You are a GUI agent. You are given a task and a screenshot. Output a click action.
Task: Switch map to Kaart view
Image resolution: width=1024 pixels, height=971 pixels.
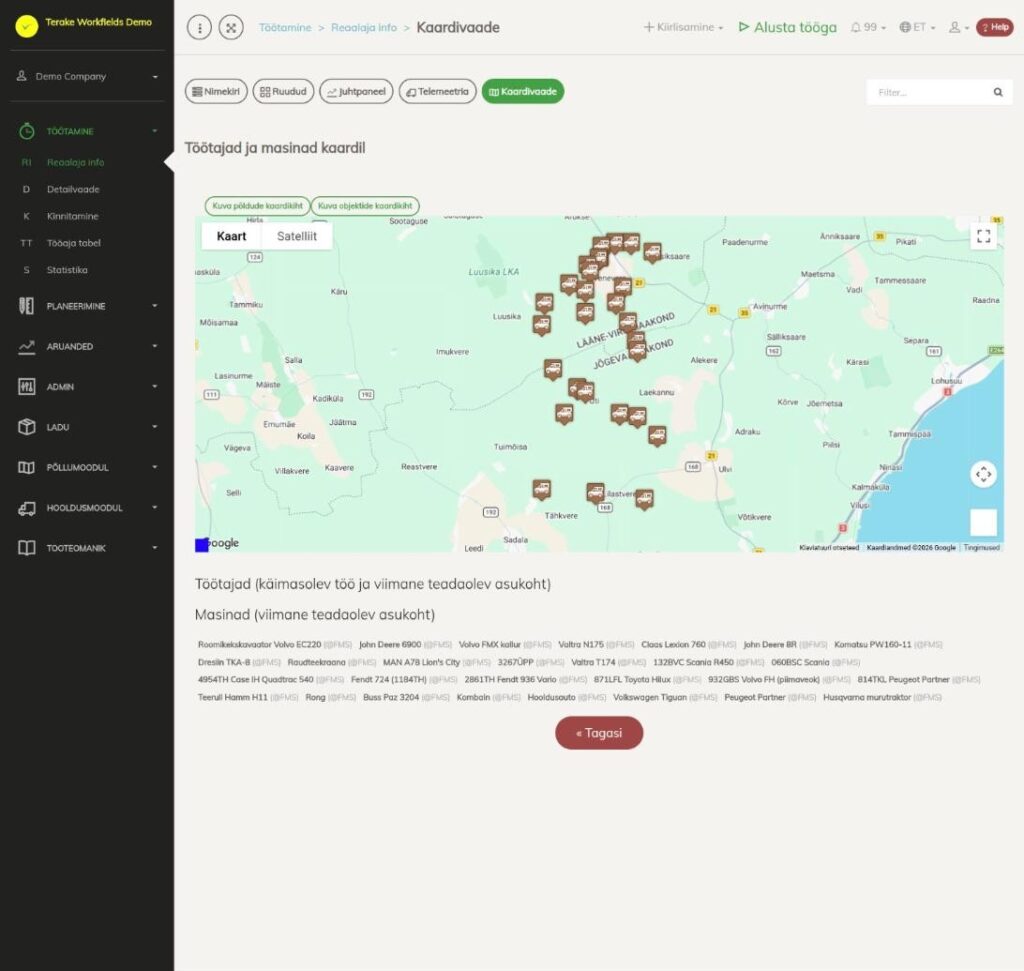(231, 236)
